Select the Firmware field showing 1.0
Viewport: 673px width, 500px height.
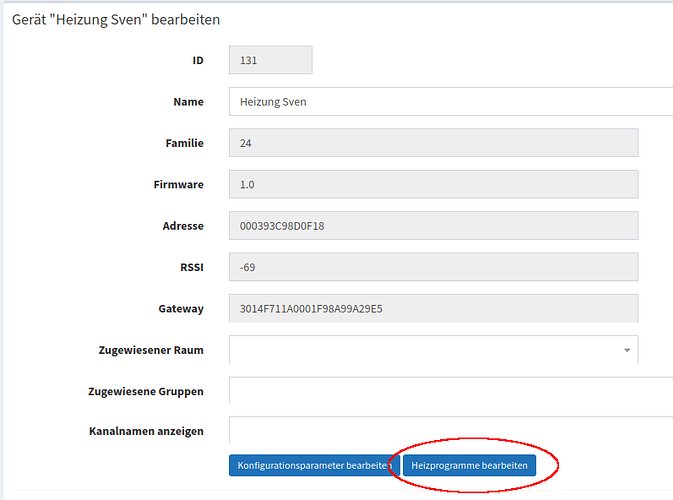[433, 185]
